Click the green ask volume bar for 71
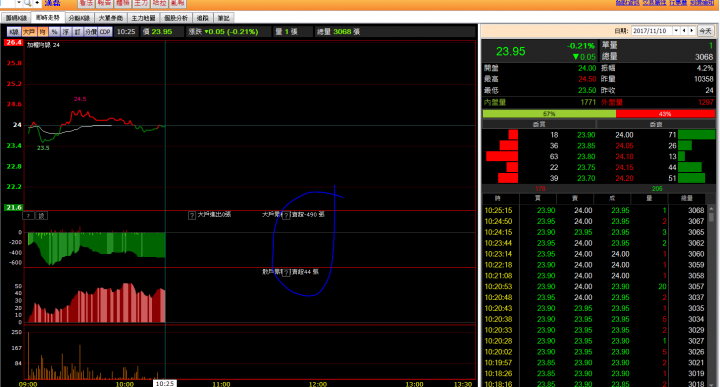Image resolution: width=720 pixels, height=387 pixels. (x=696, y=135)
